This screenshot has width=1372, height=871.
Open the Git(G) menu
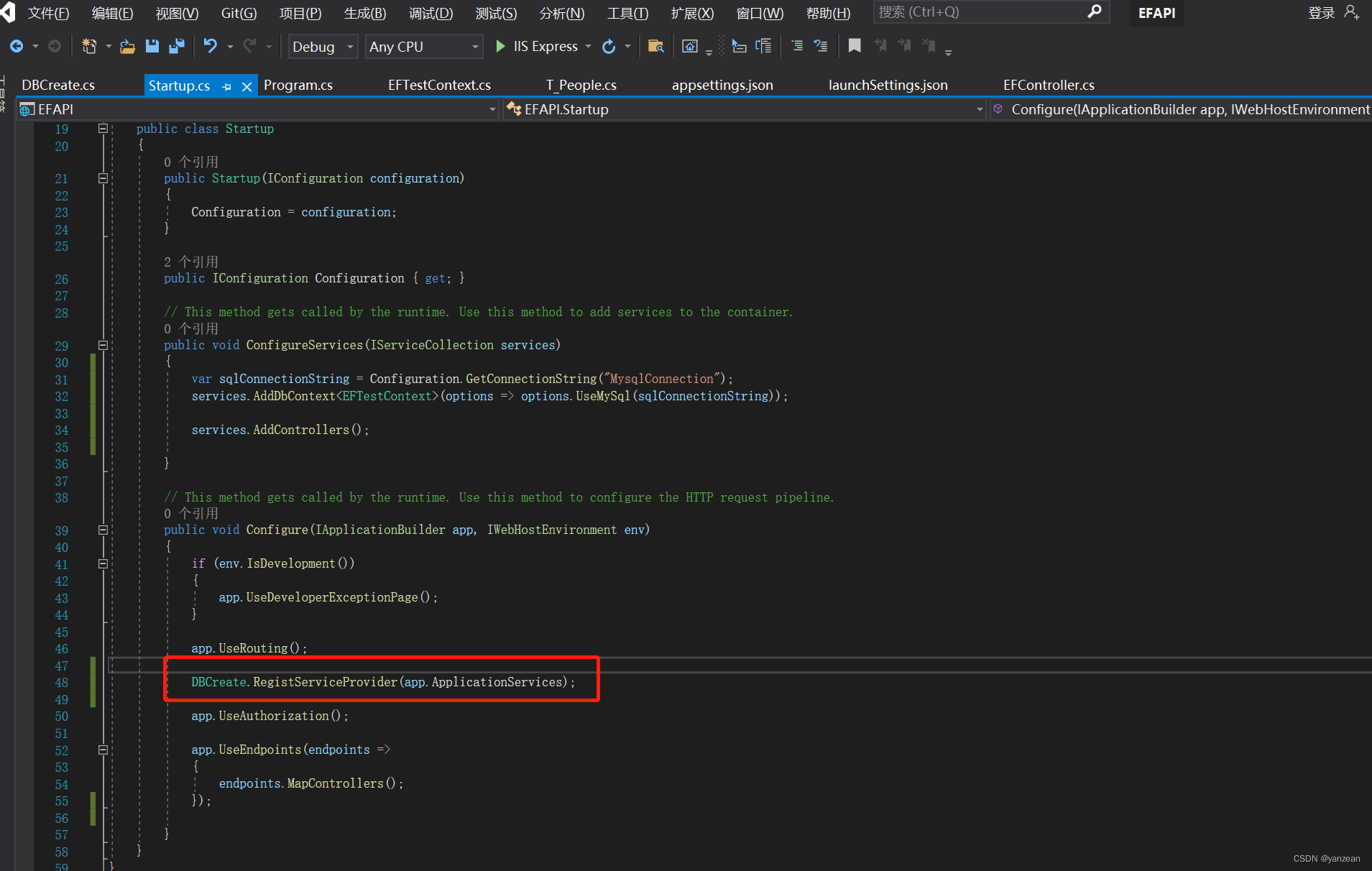pos(239,13)
